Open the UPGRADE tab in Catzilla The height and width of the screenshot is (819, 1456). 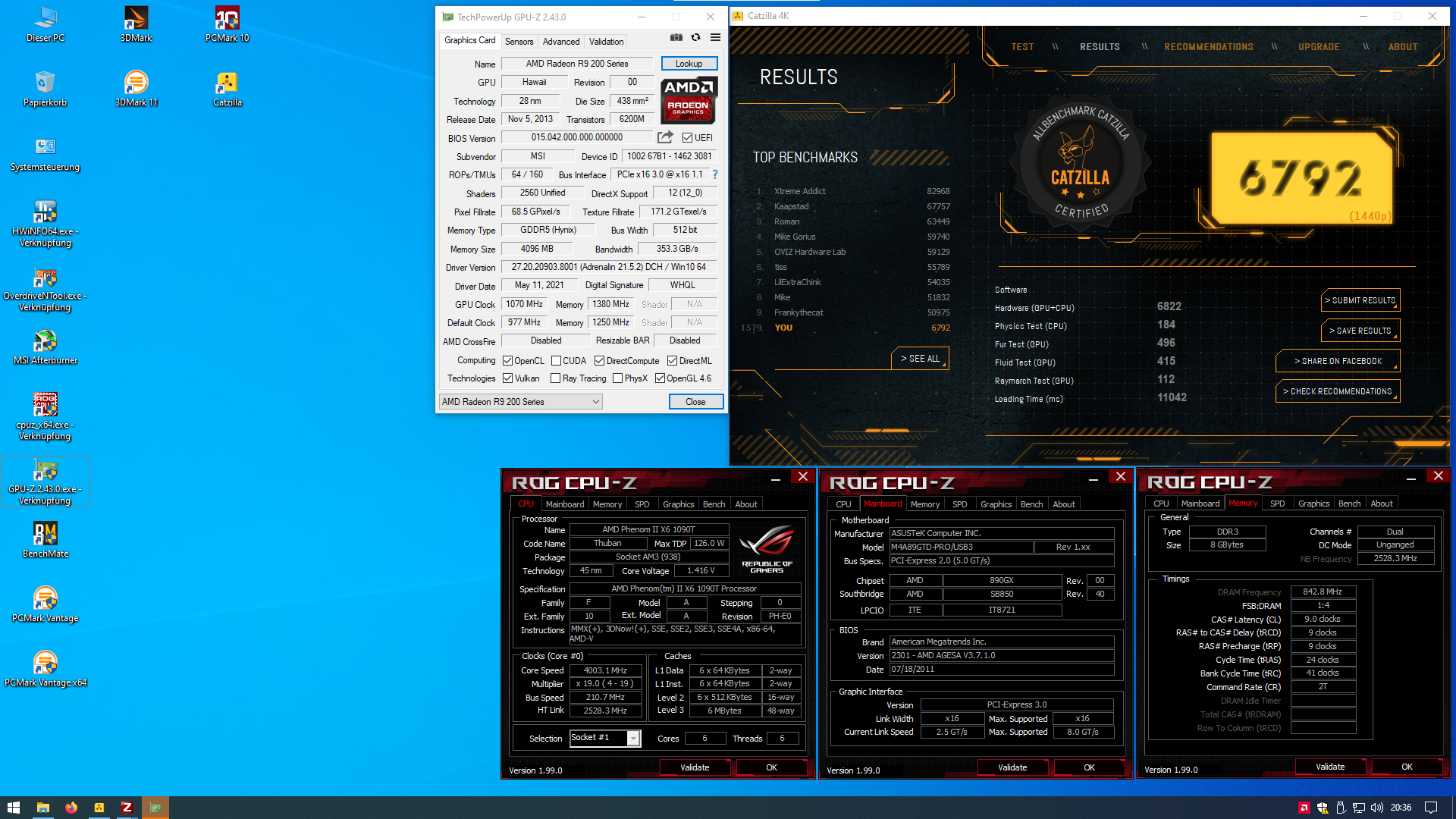pos(1319,47)
